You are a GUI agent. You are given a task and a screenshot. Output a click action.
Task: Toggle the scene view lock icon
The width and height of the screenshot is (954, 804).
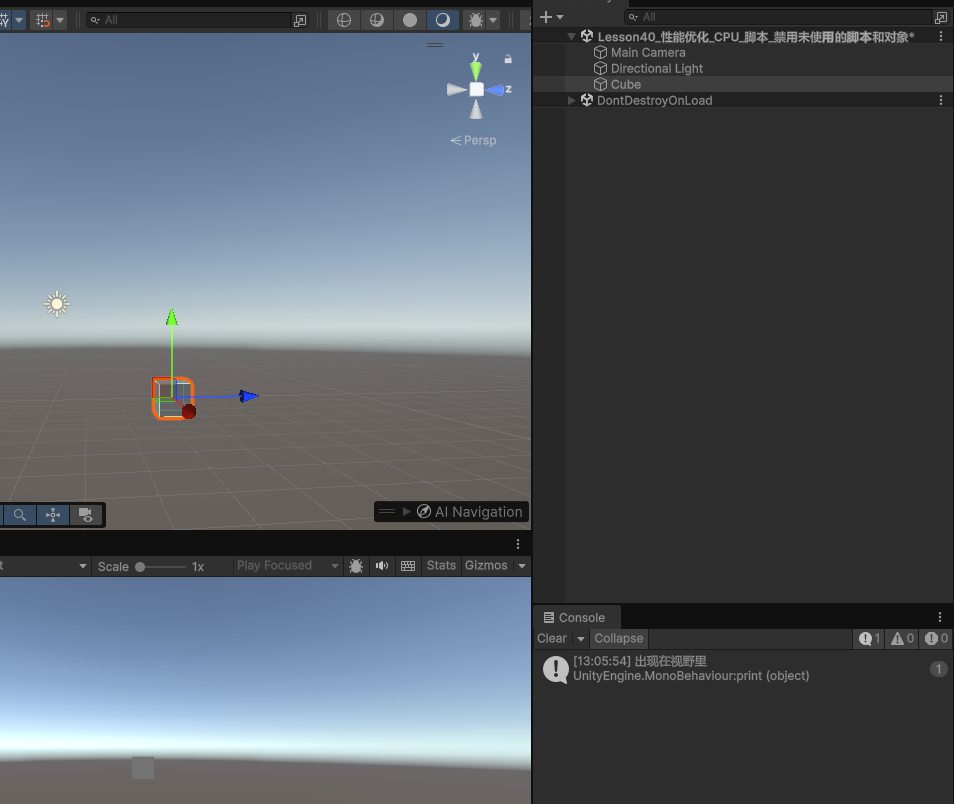tap(508, 59)
